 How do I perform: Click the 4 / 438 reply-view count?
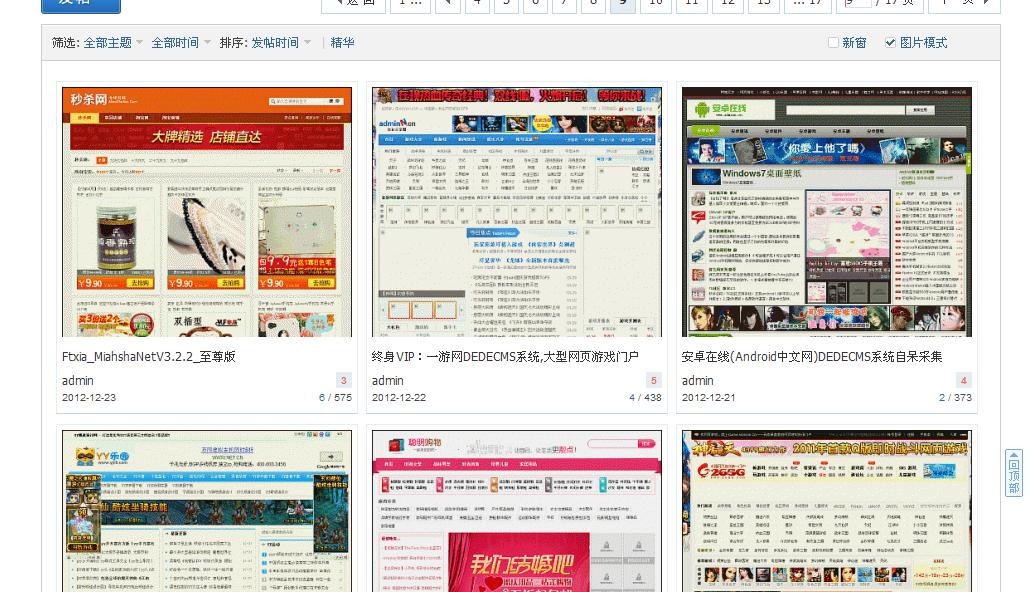[x=645, y=398]
